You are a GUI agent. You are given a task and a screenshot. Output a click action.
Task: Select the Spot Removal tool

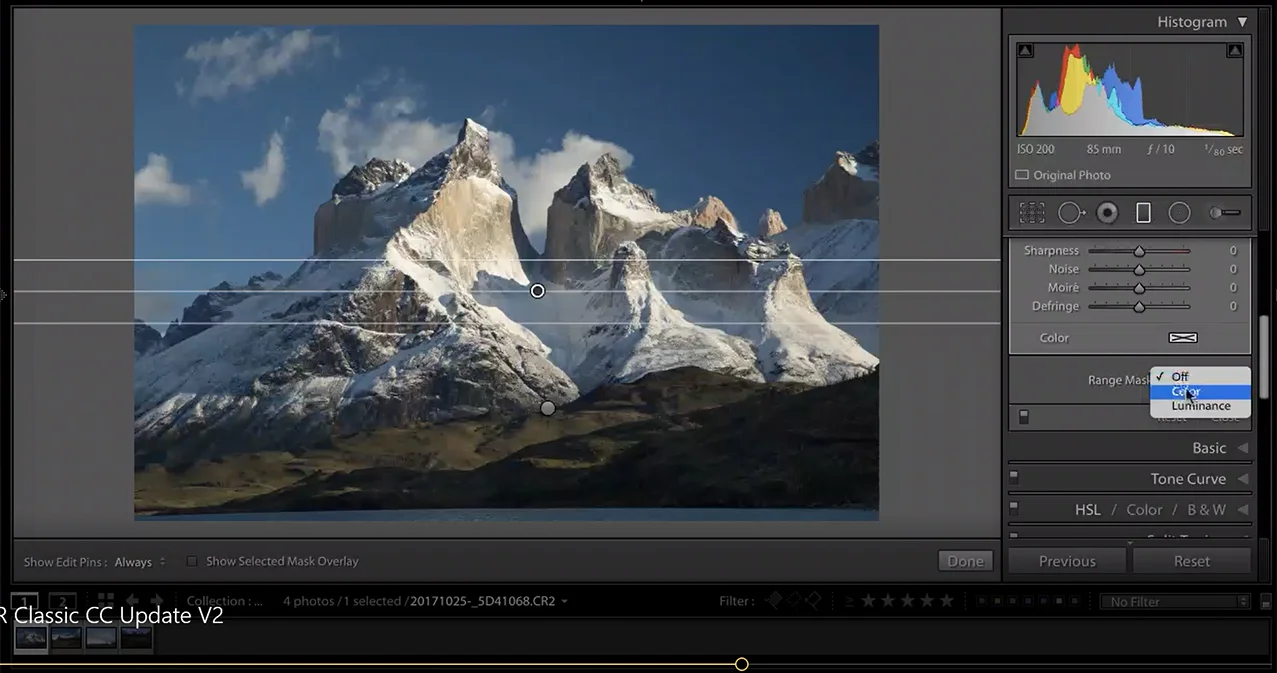1071,213
